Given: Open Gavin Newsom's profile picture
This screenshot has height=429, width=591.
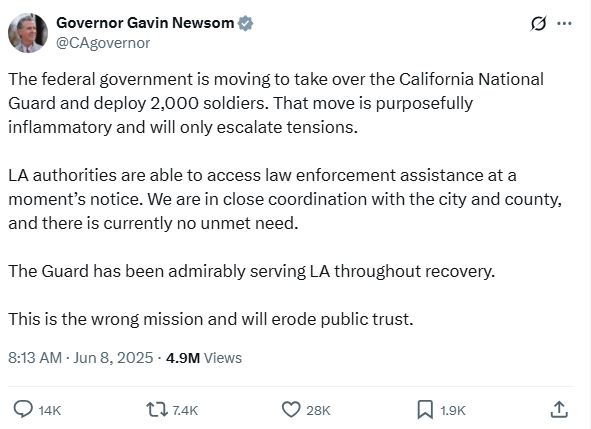Looking at the screenshot, I should 28,33.
